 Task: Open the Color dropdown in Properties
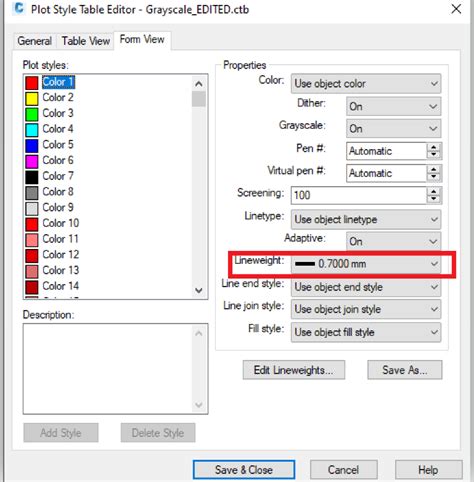point(366,84)
